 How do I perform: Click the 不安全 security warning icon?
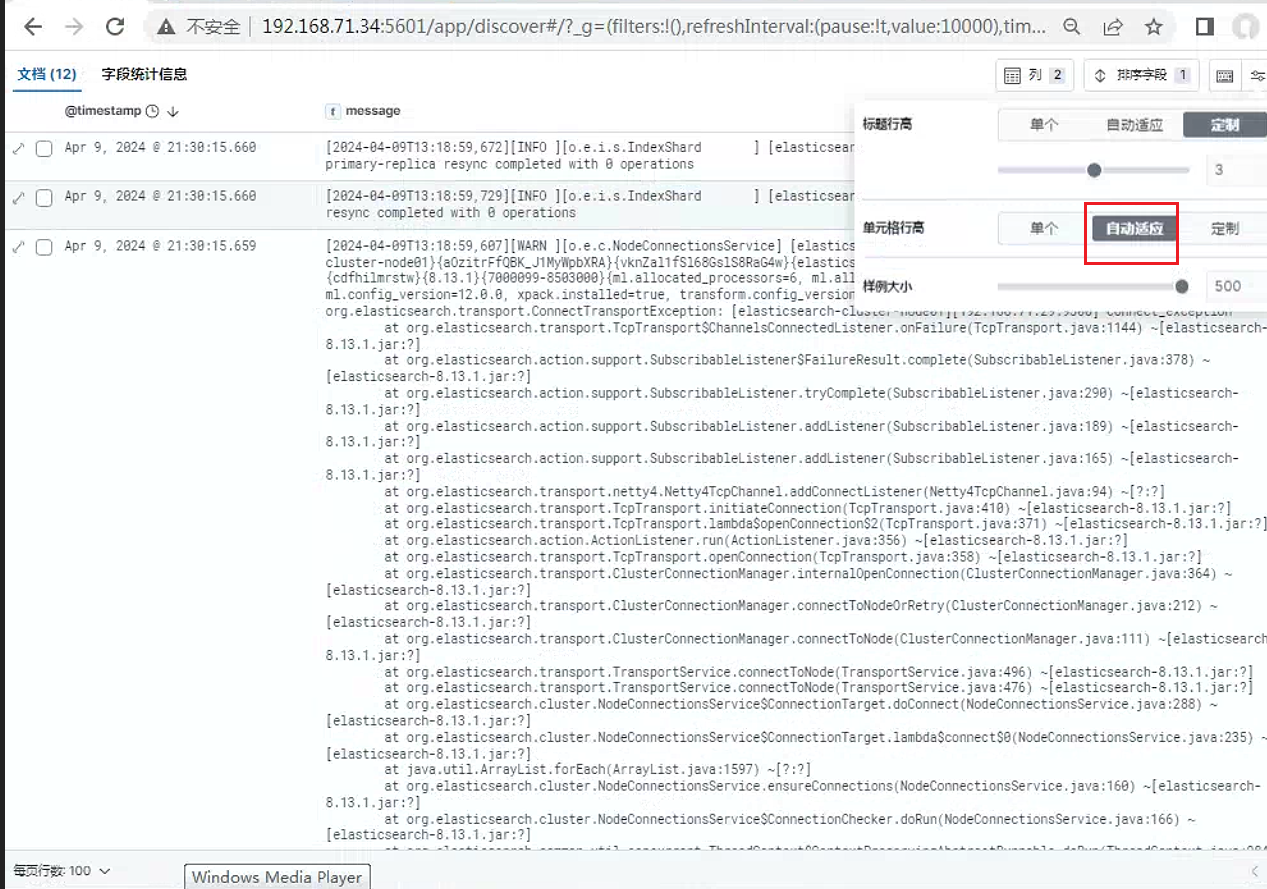(x=166, y=27)
